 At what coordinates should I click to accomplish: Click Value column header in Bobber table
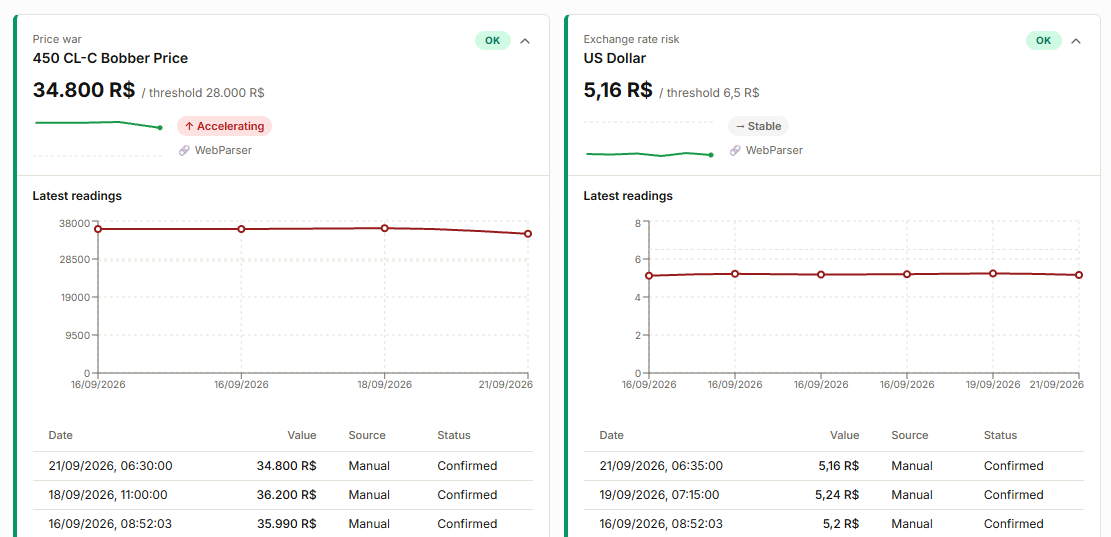[302, 435]
